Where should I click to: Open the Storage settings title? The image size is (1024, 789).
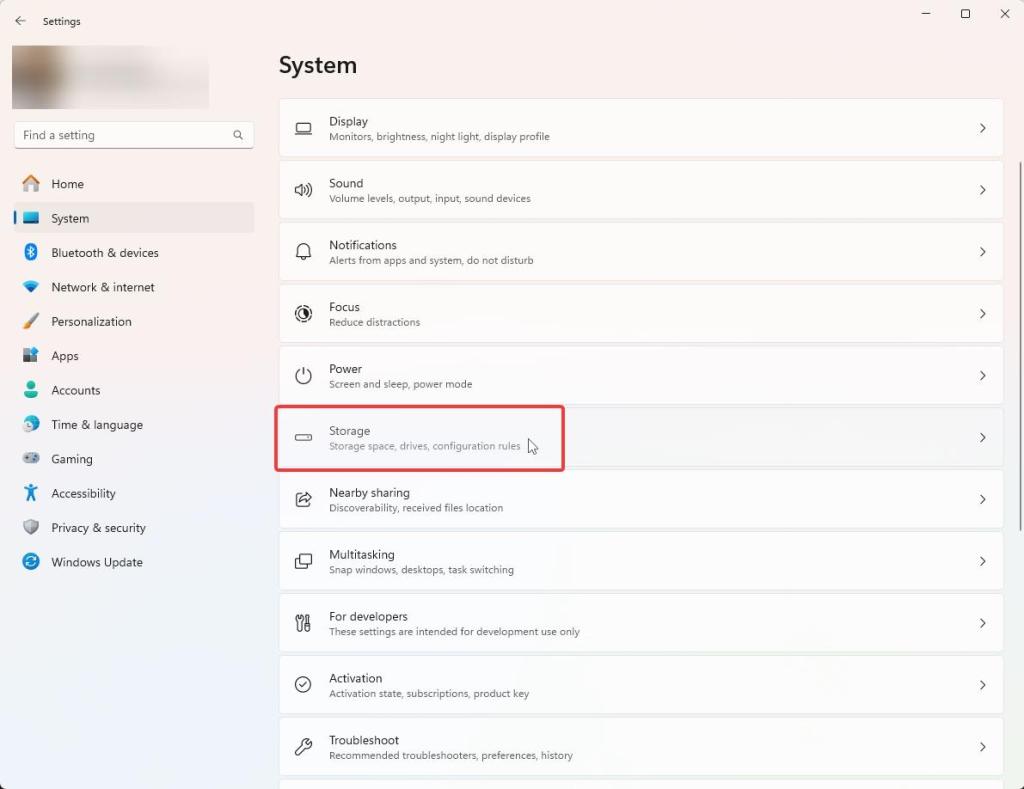click(x=349, y=431)
